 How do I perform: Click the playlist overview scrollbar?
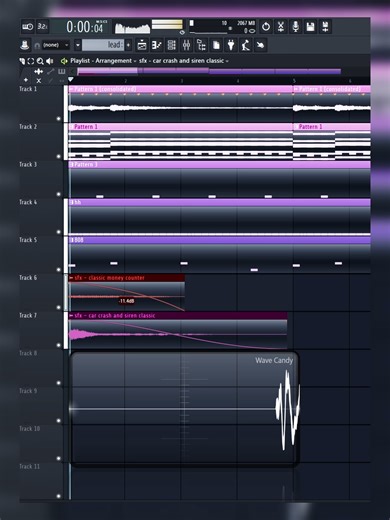209,71
